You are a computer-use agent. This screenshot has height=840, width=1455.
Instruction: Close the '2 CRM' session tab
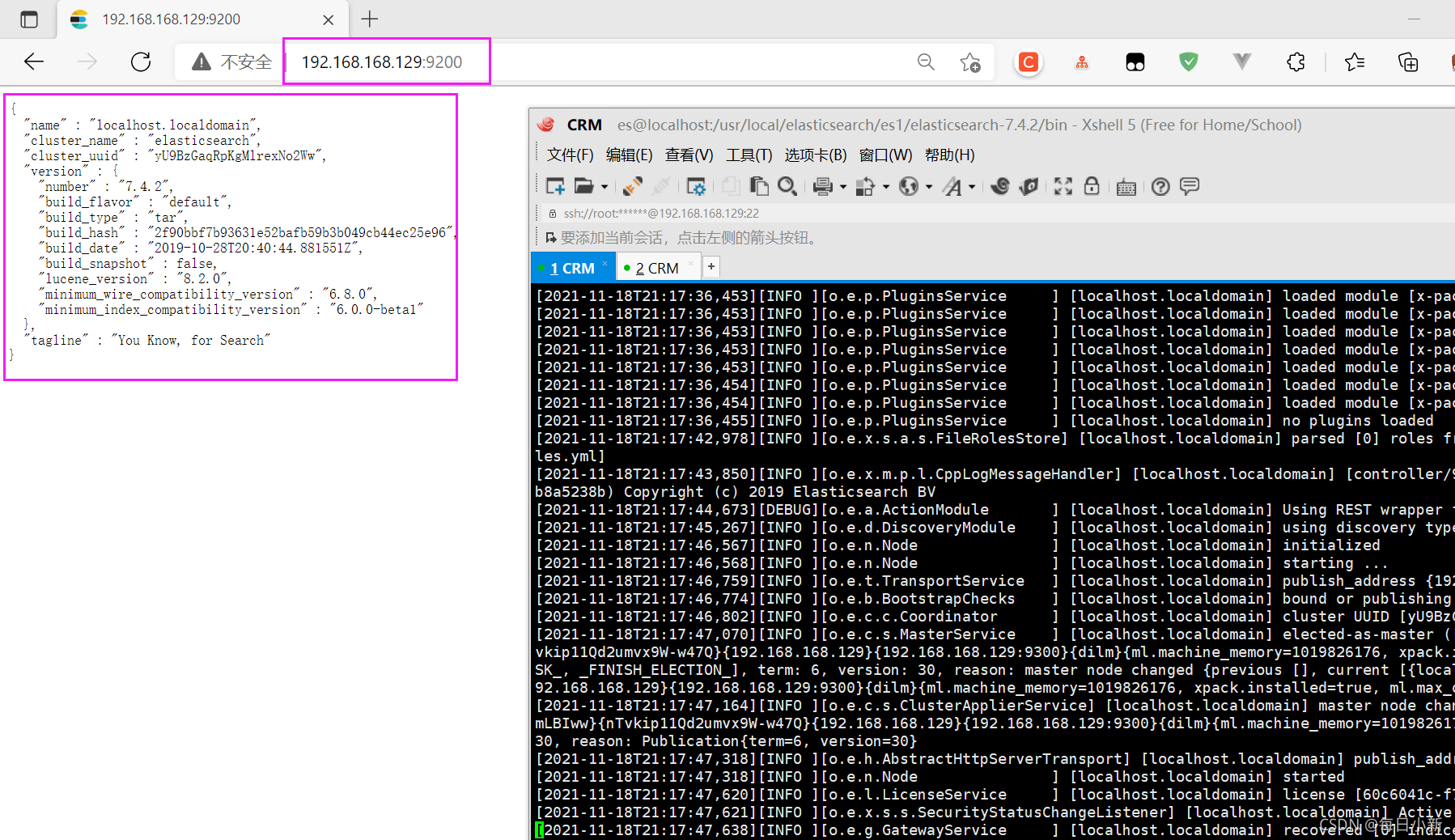point(690,263)
